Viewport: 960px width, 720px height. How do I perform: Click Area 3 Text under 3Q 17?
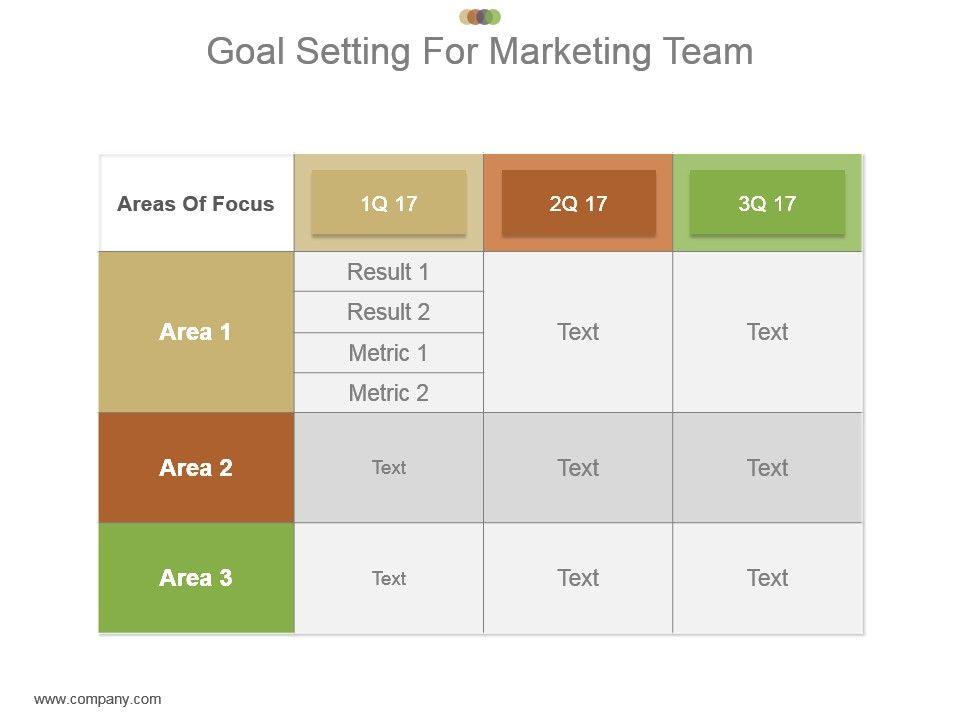click(x=767, y=577)
